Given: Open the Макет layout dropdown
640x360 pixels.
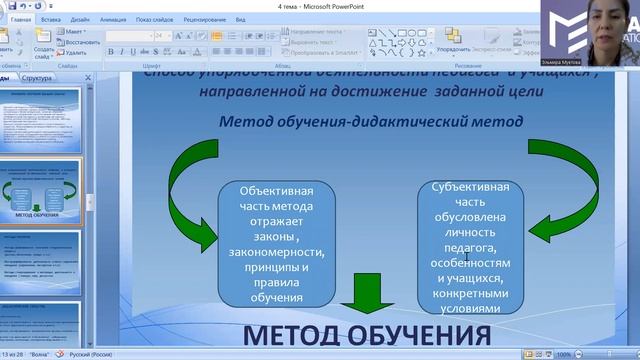Looking at the screenshot, I should point(72,31).
